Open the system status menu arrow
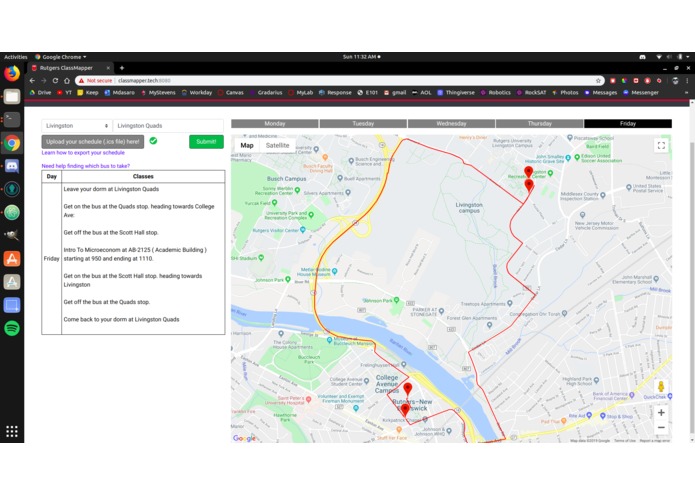Screen dimensions: 695x494 pyautogui.click(x=687, y=57)
